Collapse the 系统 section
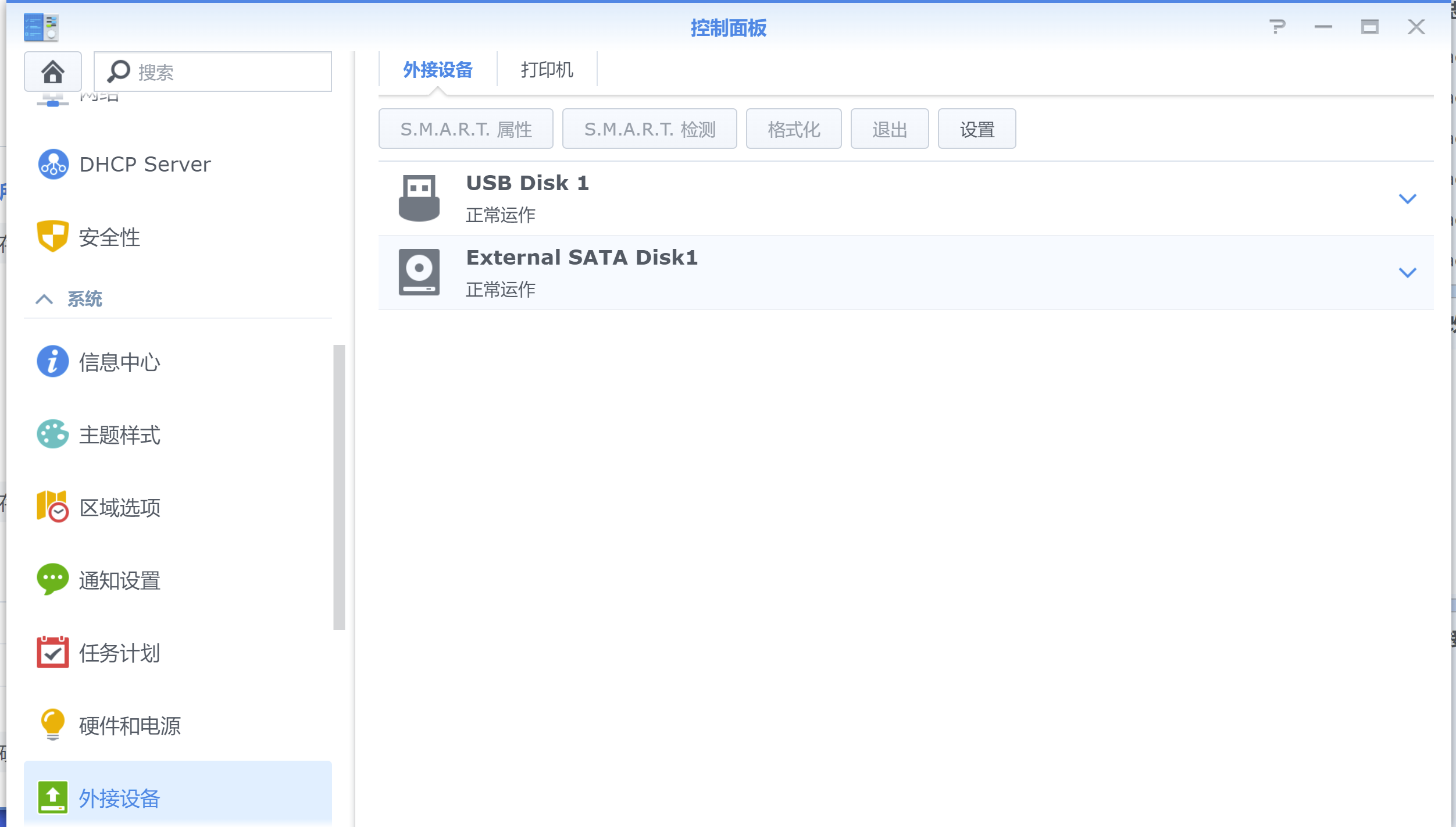The height and width of the screenshot is (827, 1456). (x=44, y=299)
